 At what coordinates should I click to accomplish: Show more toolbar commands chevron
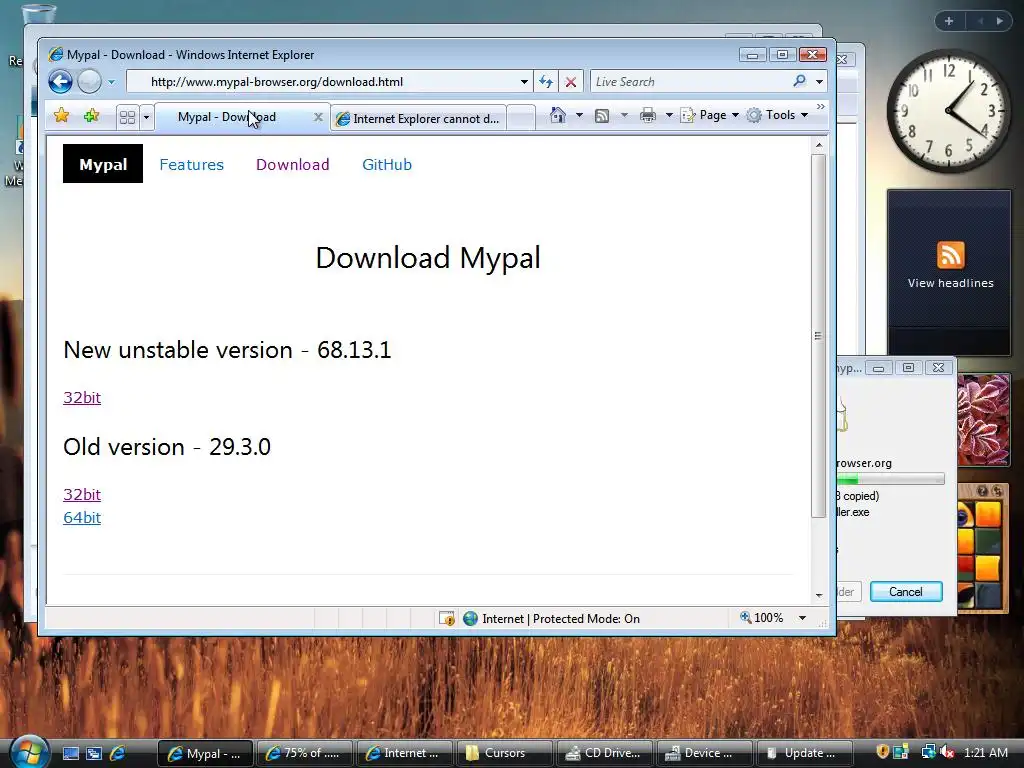click(821, 106)
